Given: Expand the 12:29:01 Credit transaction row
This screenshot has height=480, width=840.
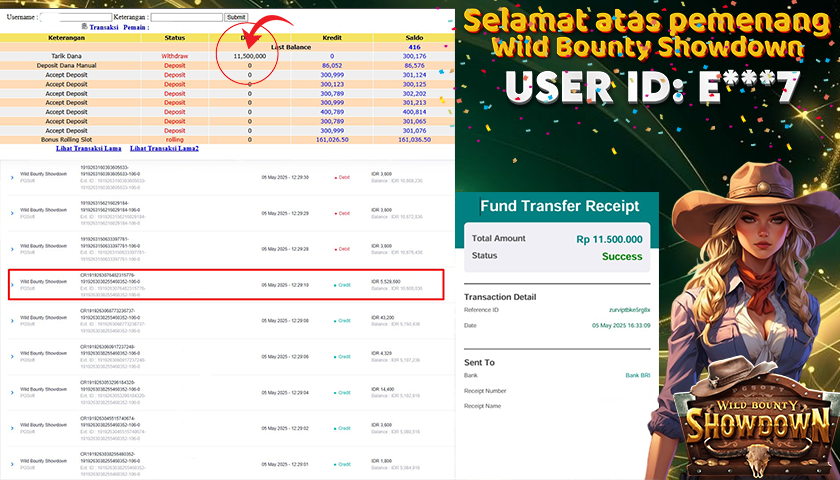Looking at the screenshot, I should pos(12,464).
